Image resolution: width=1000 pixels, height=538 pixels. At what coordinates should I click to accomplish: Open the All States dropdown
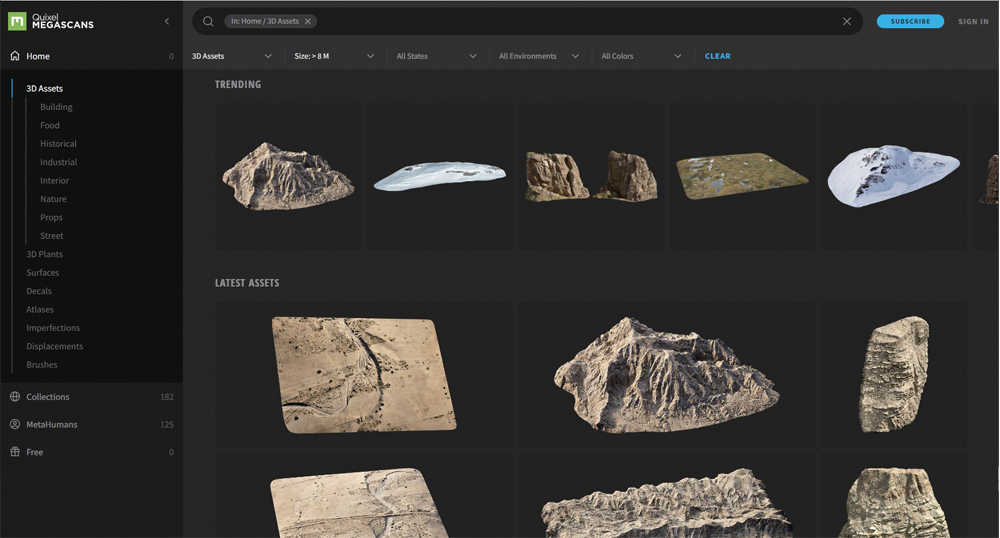click(436, 56)
